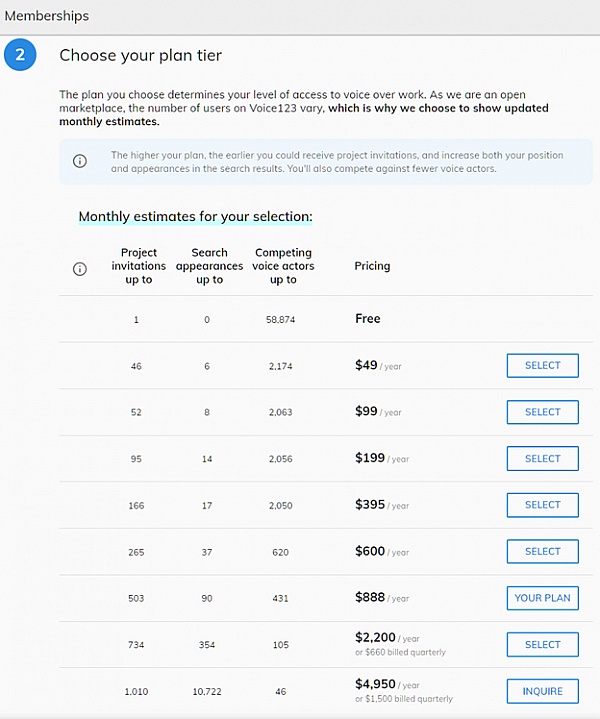
Task: Click the Choose your plan tier heading
Action: [x=140, y=56]
